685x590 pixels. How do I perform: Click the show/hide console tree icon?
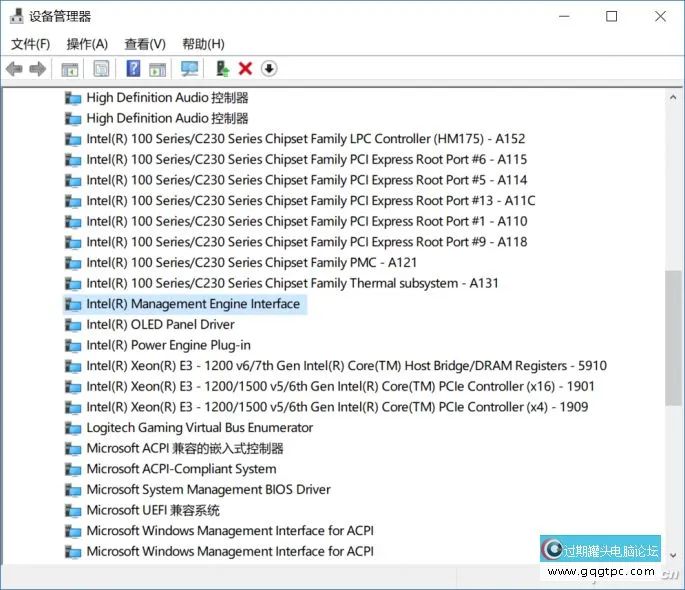[x=70, y=69]
